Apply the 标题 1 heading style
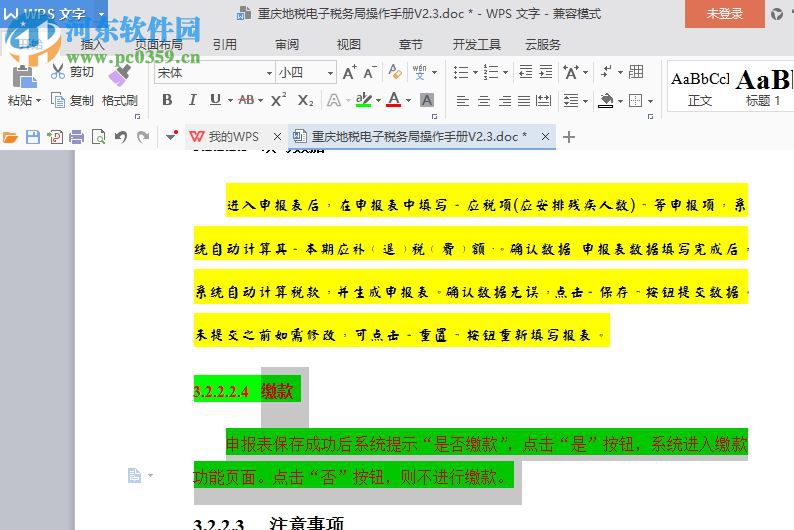 (x=763, y=89)
